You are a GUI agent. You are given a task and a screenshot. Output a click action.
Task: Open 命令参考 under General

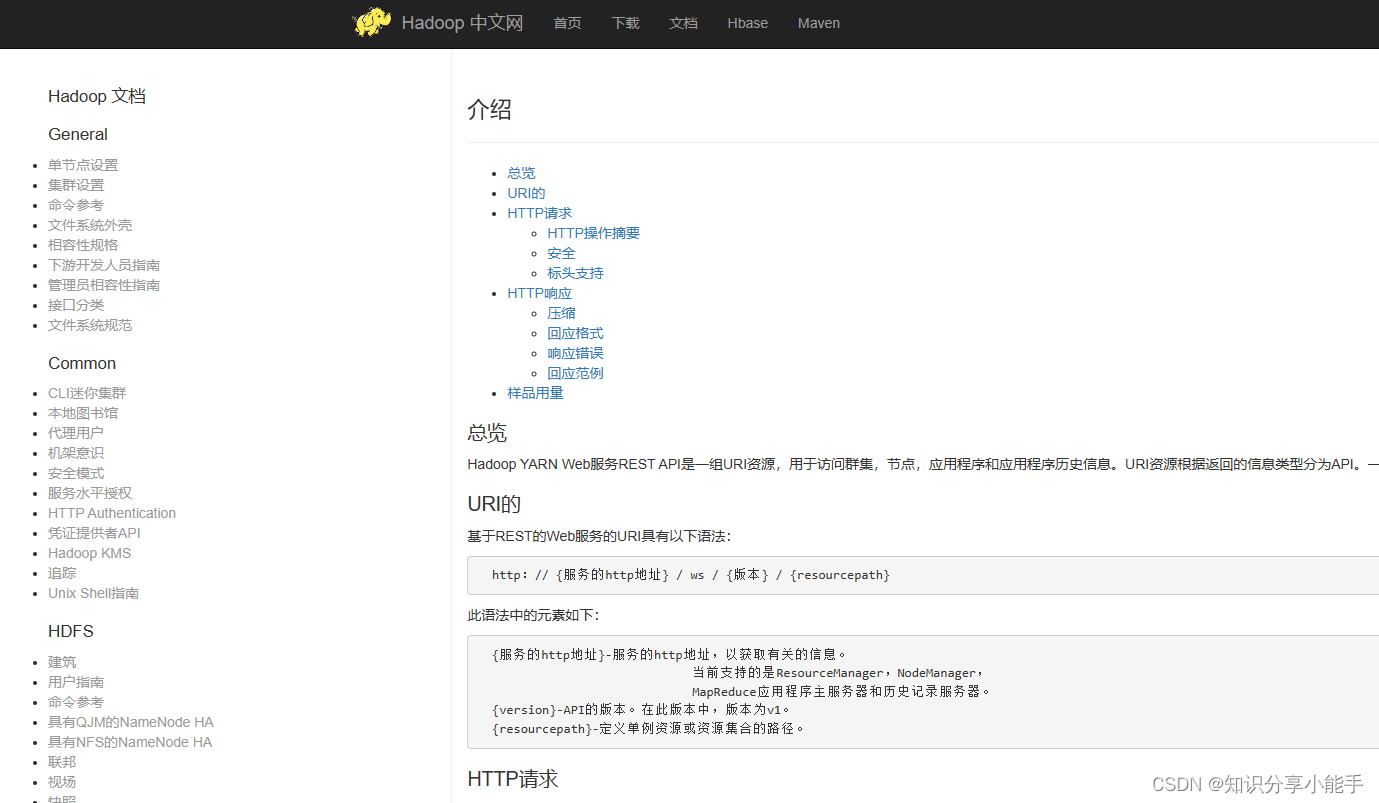(x=76, y=205)
